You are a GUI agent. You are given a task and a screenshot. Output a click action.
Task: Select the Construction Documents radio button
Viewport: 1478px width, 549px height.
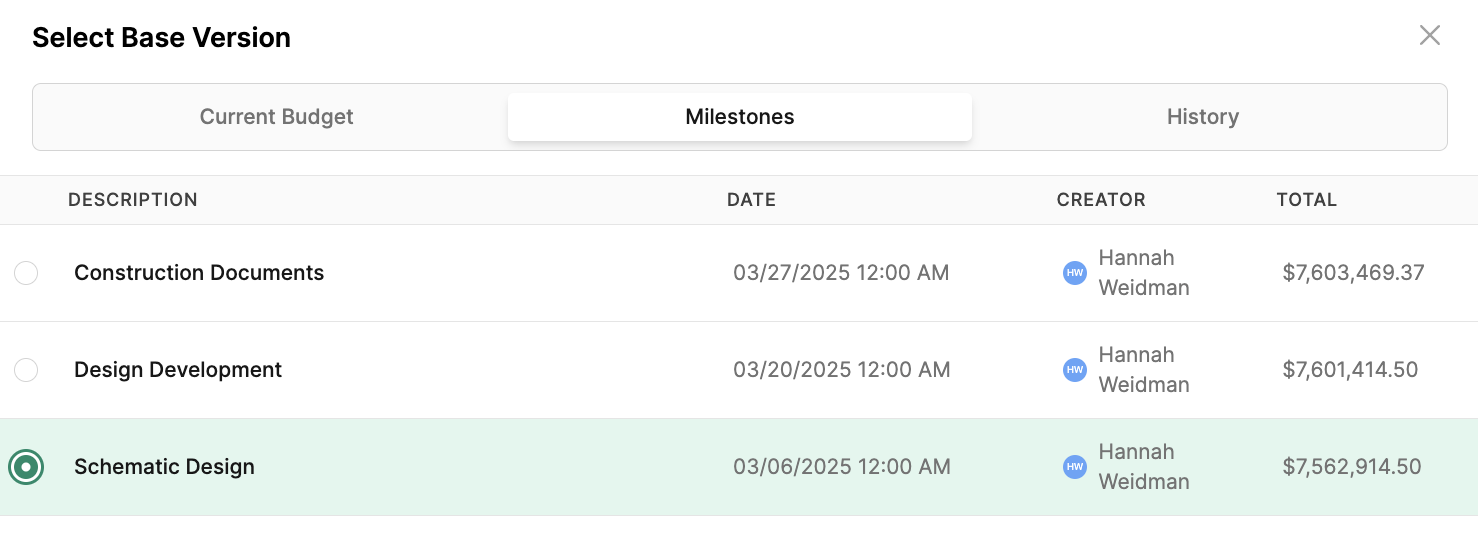click(x=26, y=273)
